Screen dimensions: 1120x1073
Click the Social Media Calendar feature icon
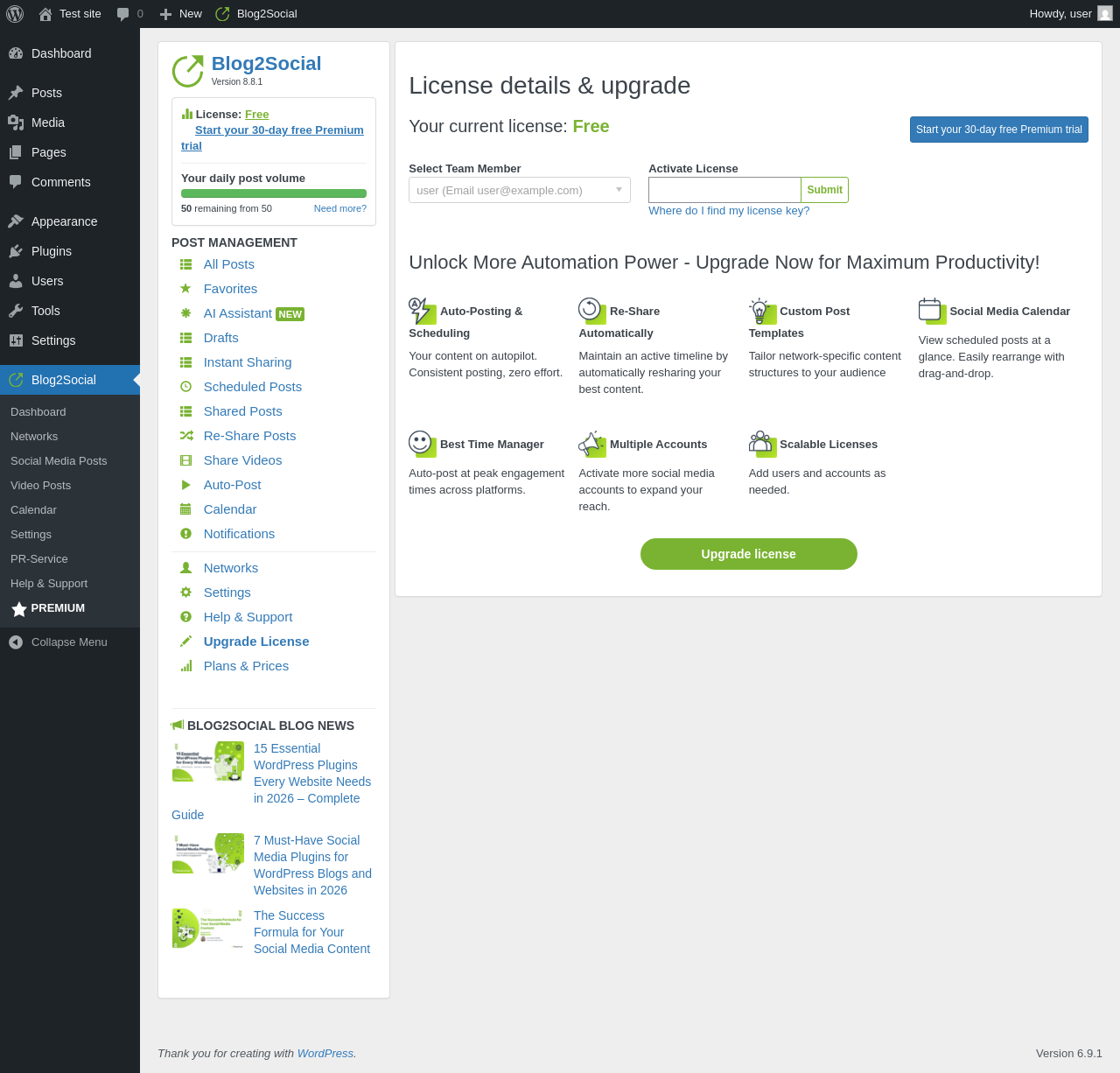click(932, 311)
